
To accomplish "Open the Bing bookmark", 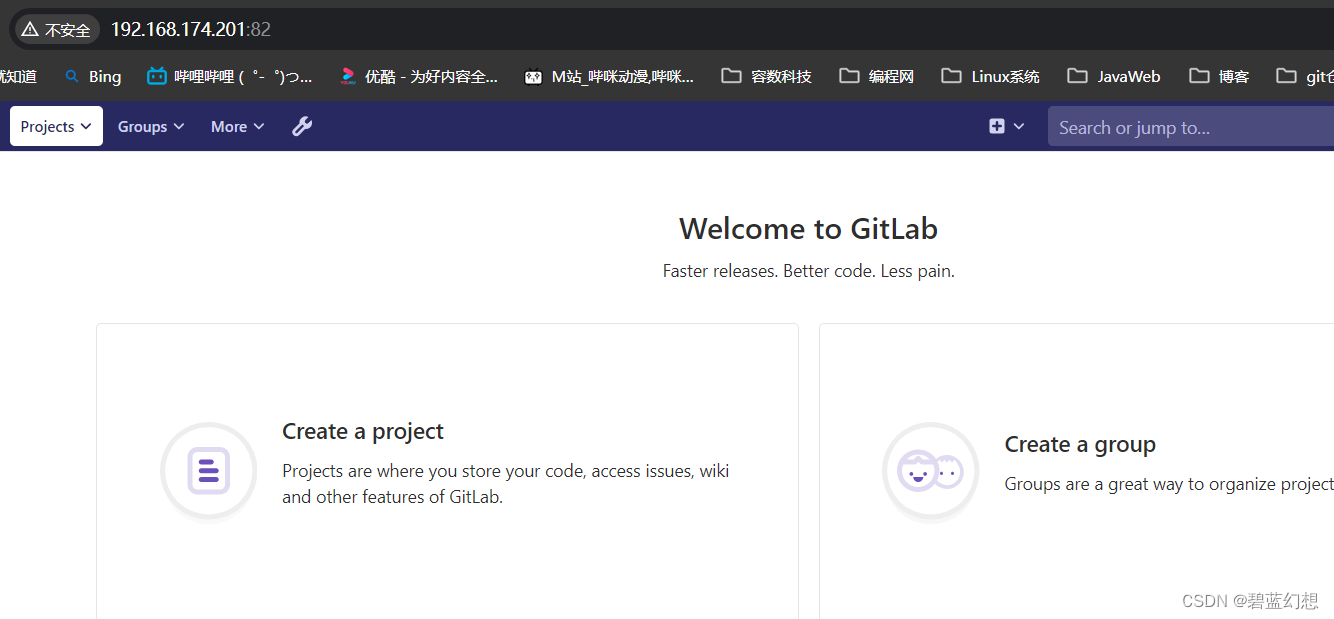I will pos(92,76).
